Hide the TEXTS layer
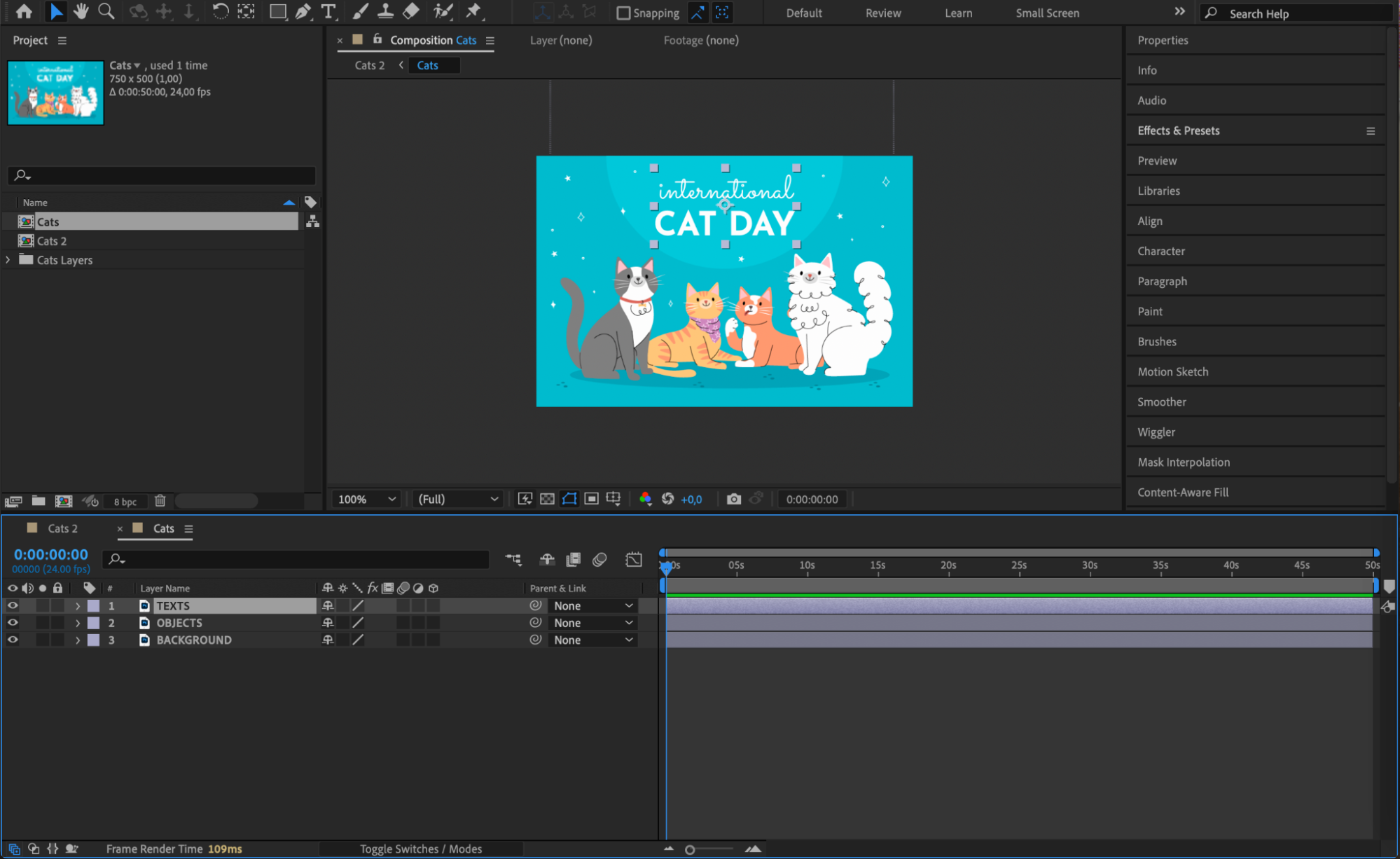Screen dimensions: 1400x859 pyautogui.click(x=13, y=605)
